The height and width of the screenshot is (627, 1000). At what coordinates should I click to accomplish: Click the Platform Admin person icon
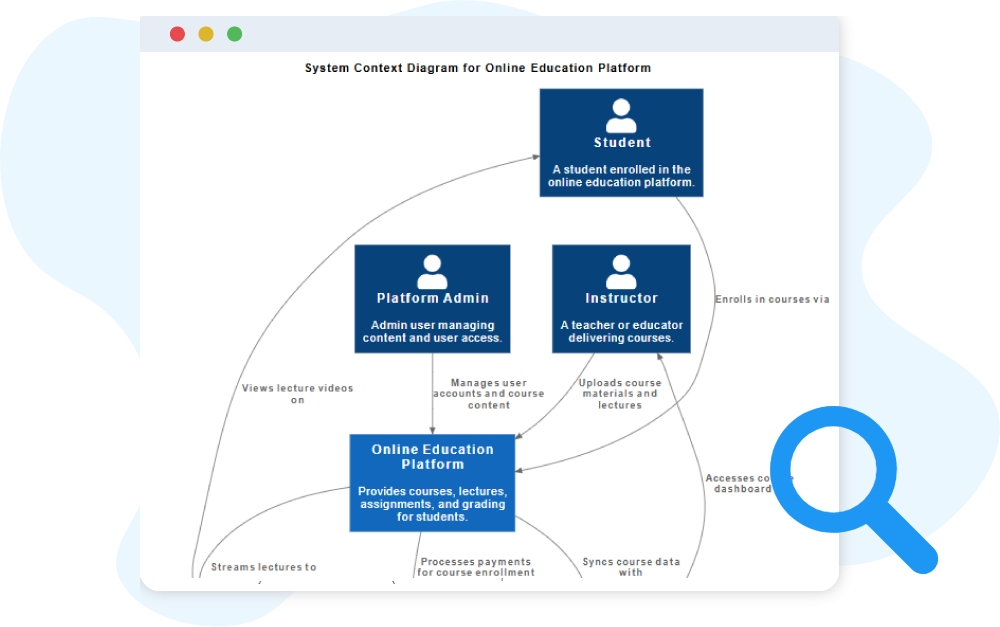pos(432,272)
